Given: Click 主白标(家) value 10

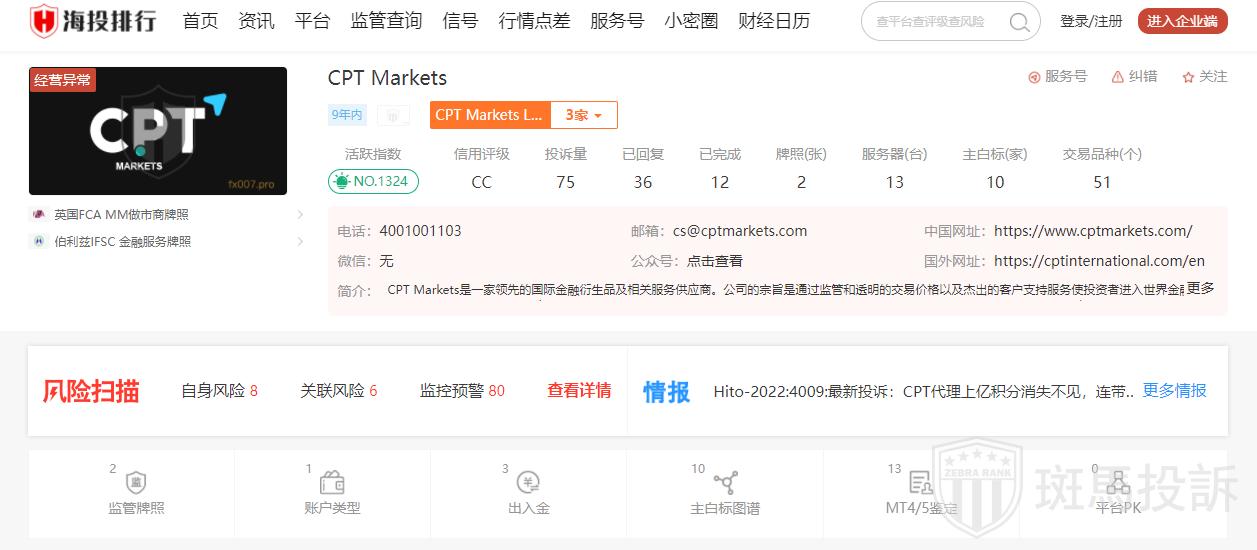Looking at the screenshot, I should pos(995,182).
